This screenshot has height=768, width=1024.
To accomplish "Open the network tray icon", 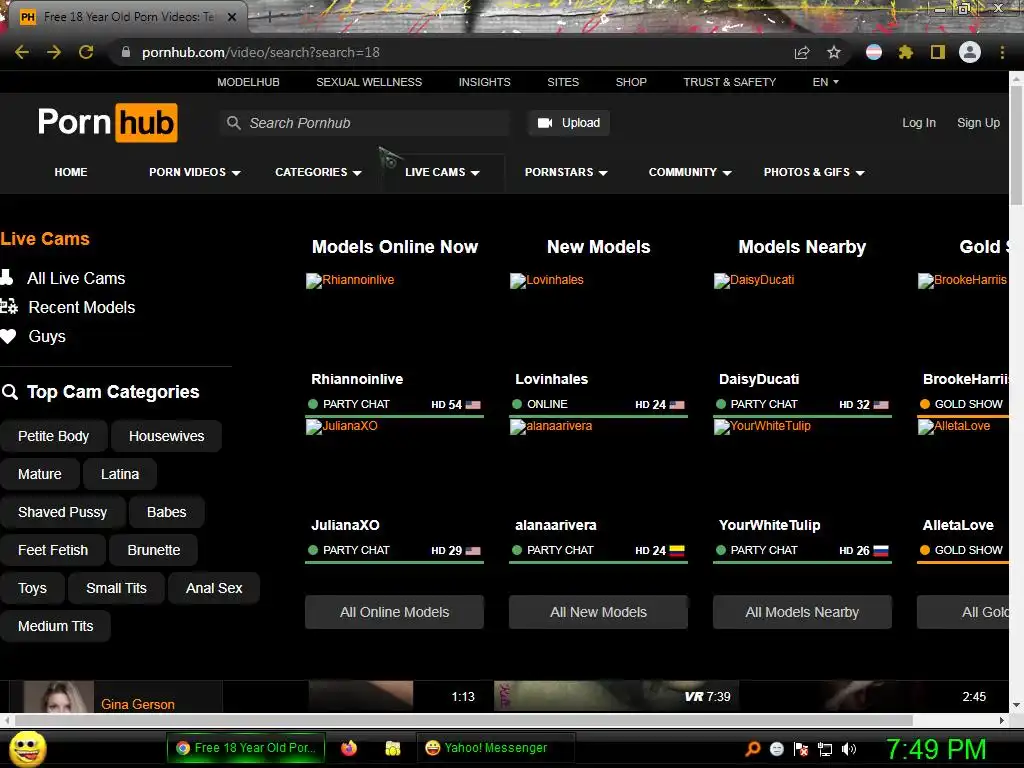I will [825, 749].
